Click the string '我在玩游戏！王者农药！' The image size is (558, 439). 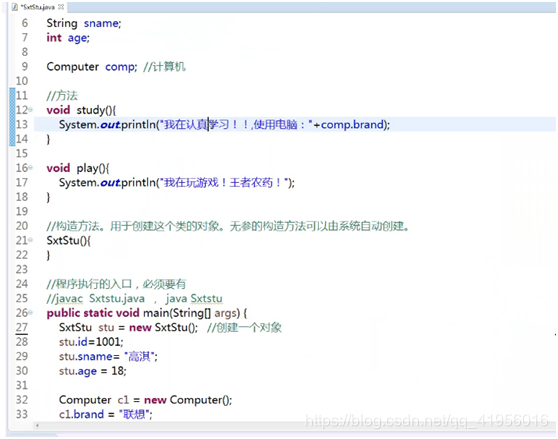pos(224,183)
